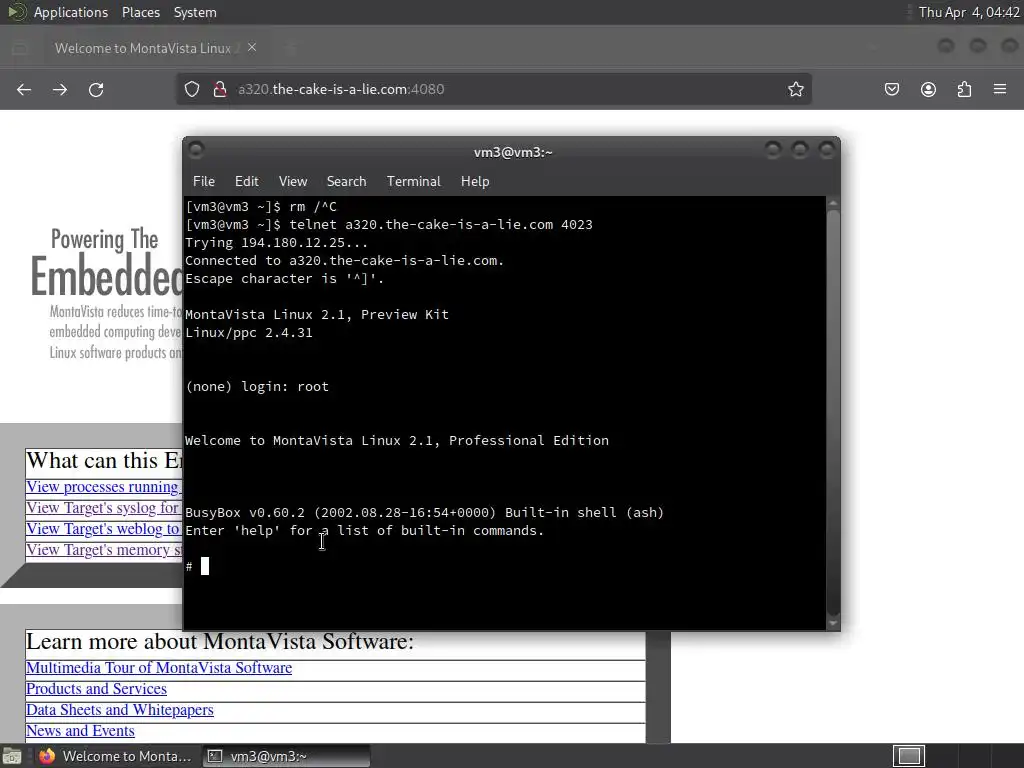View insecure connection lock icon
The height and width of the screenshot is (768, 1024).
[x=220, y=89]
